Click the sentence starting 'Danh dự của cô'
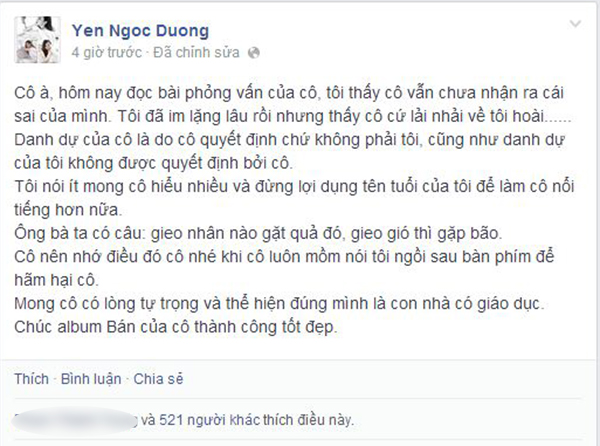Screen dimensions: 600x446 click(290, 140)
